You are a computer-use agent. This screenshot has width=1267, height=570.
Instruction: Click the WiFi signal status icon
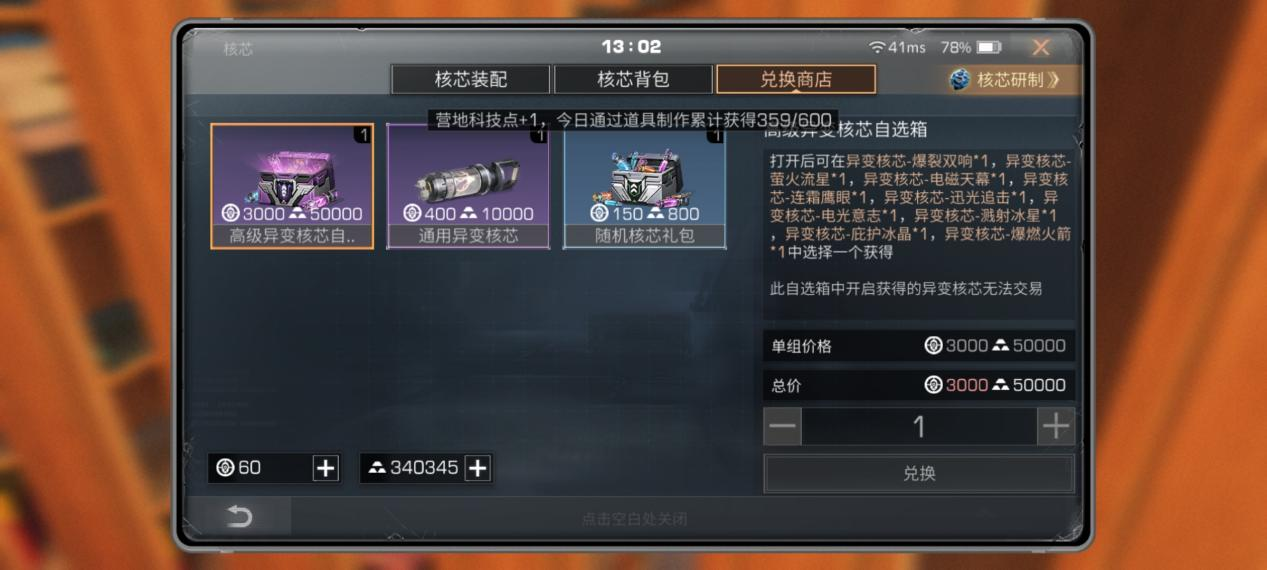(x=877, y=47)
